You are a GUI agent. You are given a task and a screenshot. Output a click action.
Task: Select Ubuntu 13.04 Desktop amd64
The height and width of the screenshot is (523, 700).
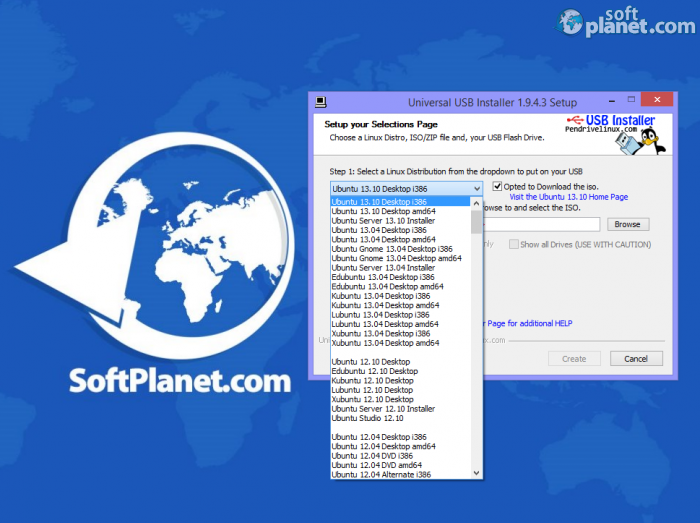coord(400,239)
